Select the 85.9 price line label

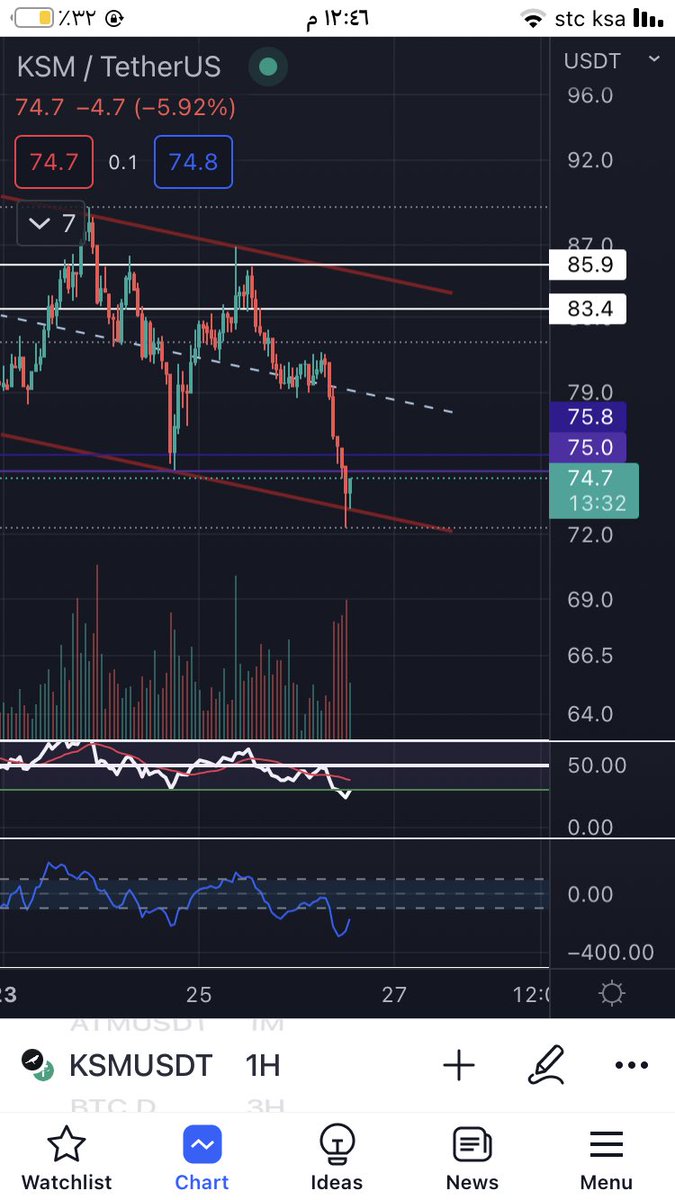590,265
